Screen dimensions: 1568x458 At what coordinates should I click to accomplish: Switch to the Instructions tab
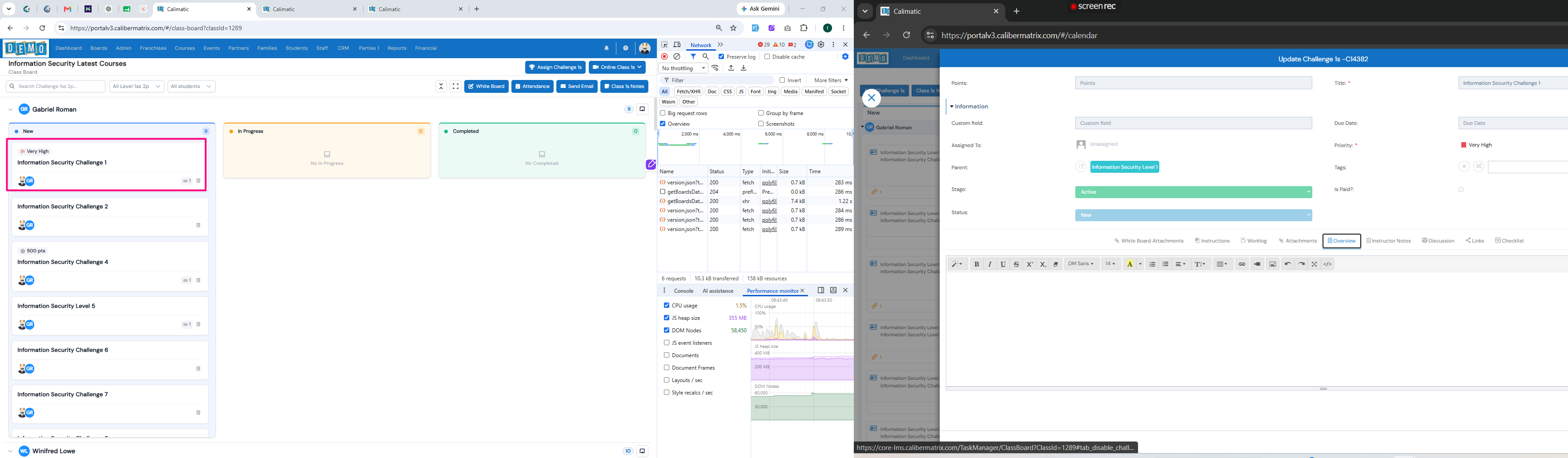point(1212,241)
